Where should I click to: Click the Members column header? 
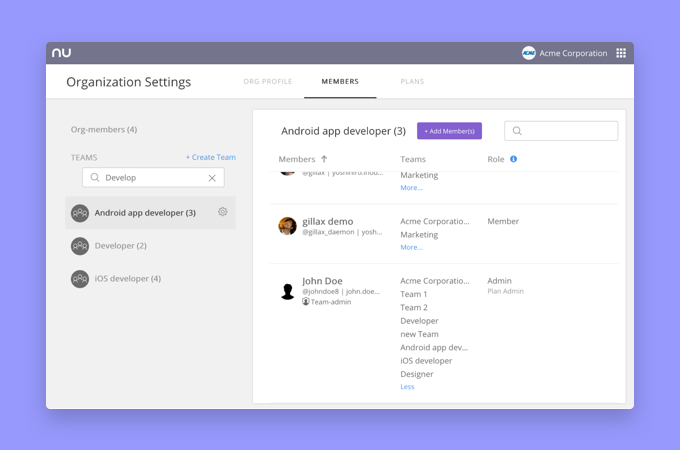tap(297, 159)
